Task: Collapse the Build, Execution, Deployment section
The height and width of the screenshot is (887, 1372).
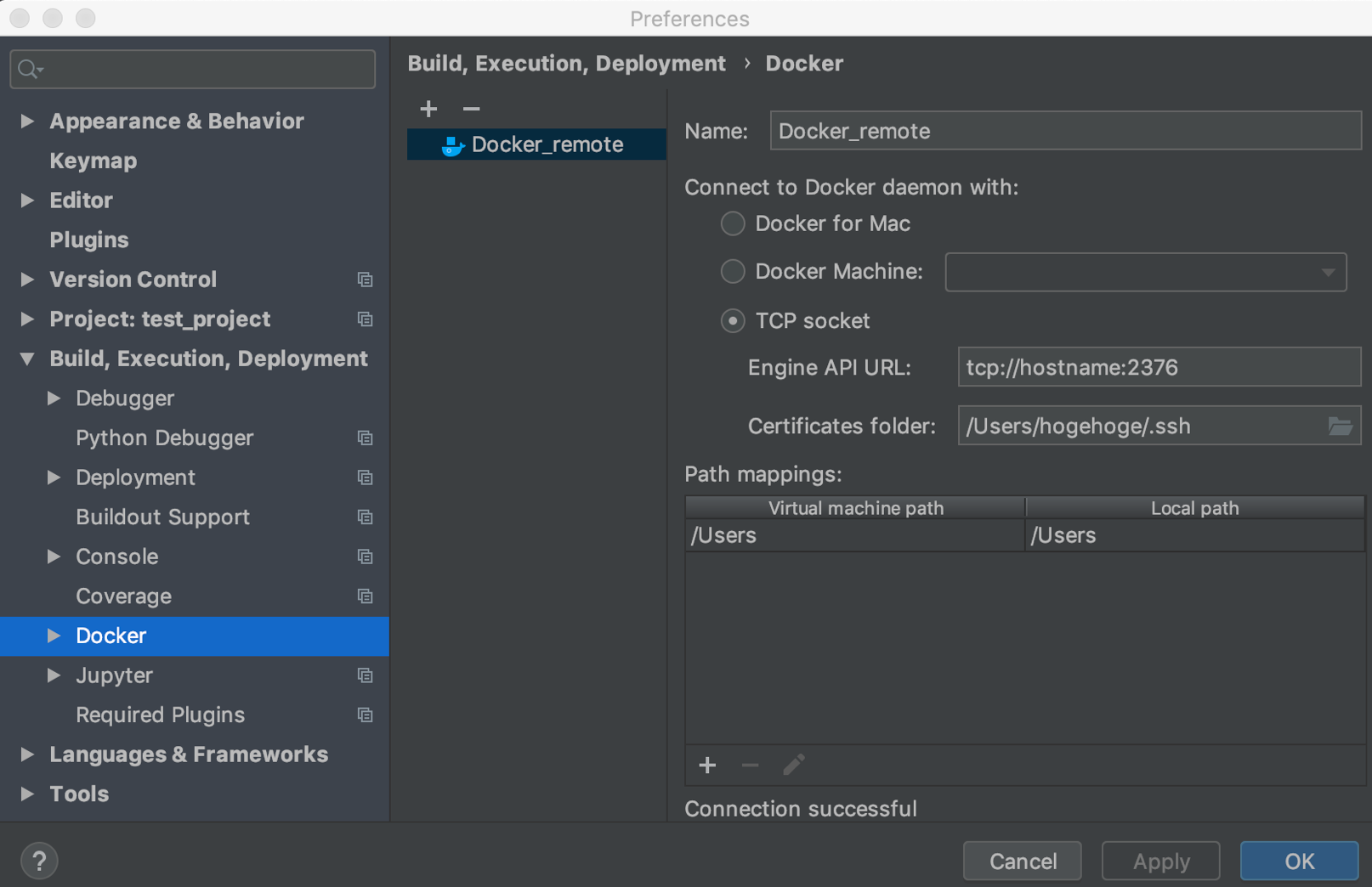Action: pyautogui.click(x=27, y=359)
